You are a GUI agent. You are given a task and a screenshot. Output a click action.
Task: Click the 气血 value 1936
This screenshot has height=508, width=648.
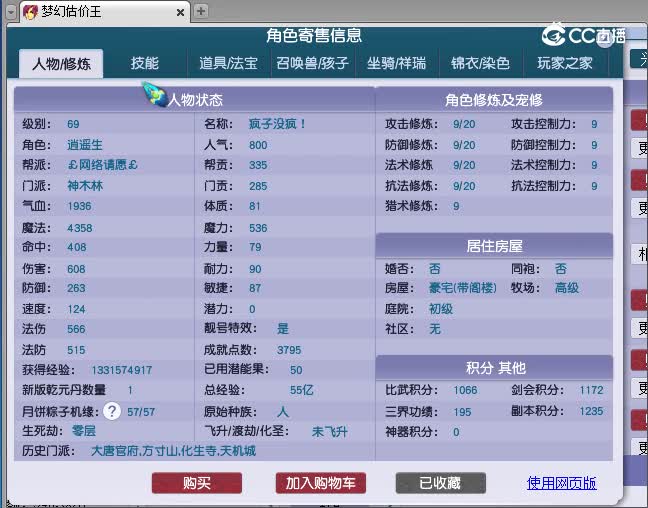tap(79, 206)
